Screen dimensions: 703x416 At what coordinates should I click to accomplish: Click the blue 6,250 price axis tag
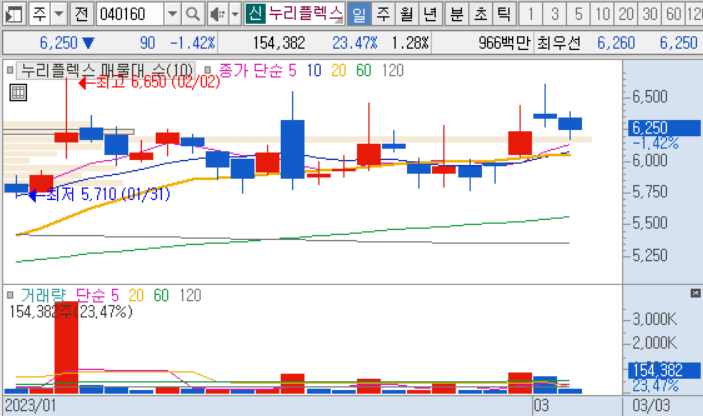point(664,128)
